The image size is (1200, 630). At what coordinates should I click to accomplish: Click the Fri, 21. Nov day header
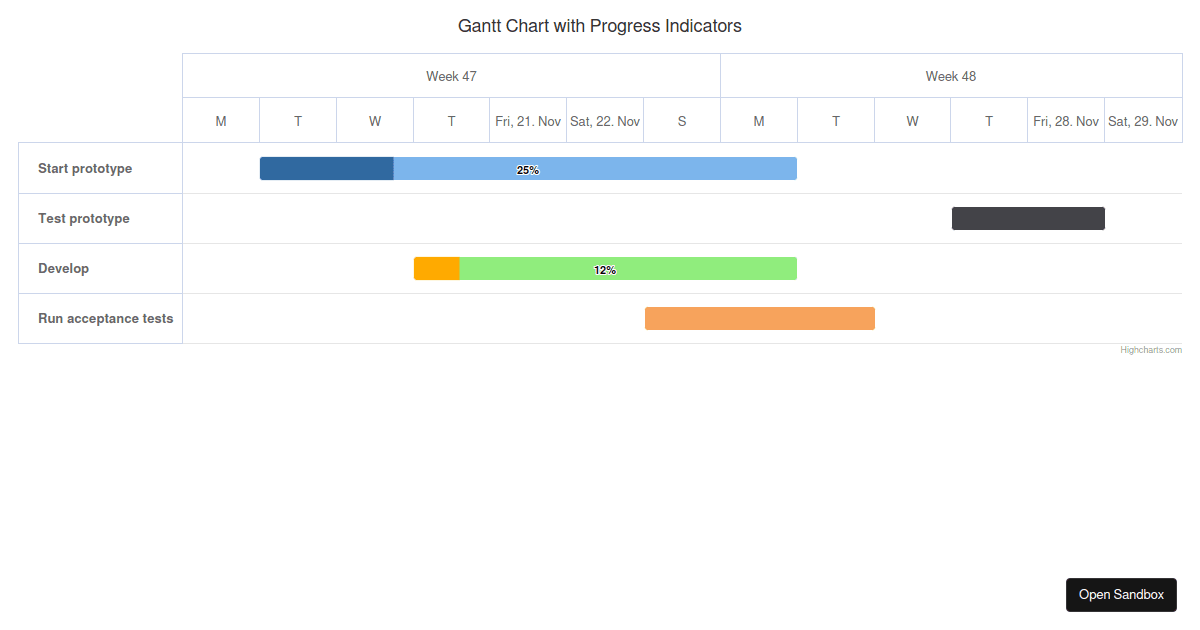click(x=528, y=121)
